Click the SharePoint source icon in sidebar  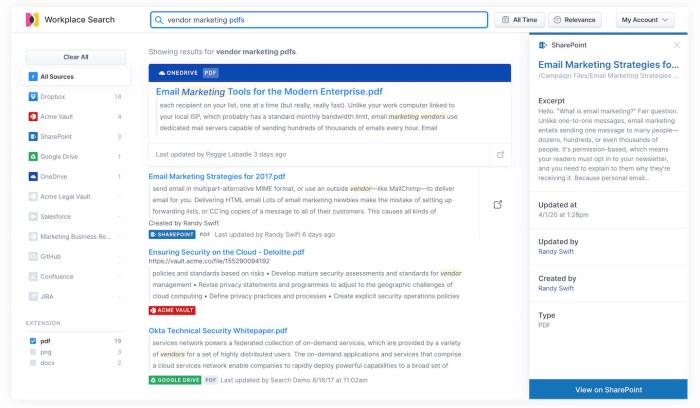tap(33, 137)
